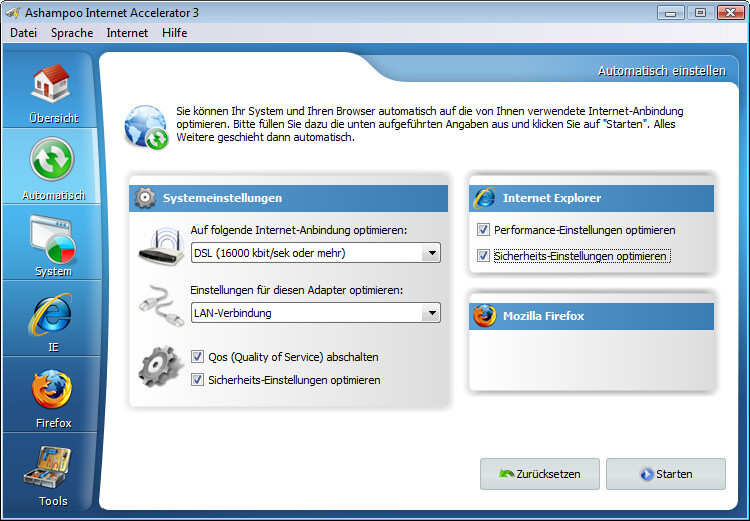750x521 pixels.
Task: Click the Internet Explorer panel header icon
Action: tap(485, 198)
